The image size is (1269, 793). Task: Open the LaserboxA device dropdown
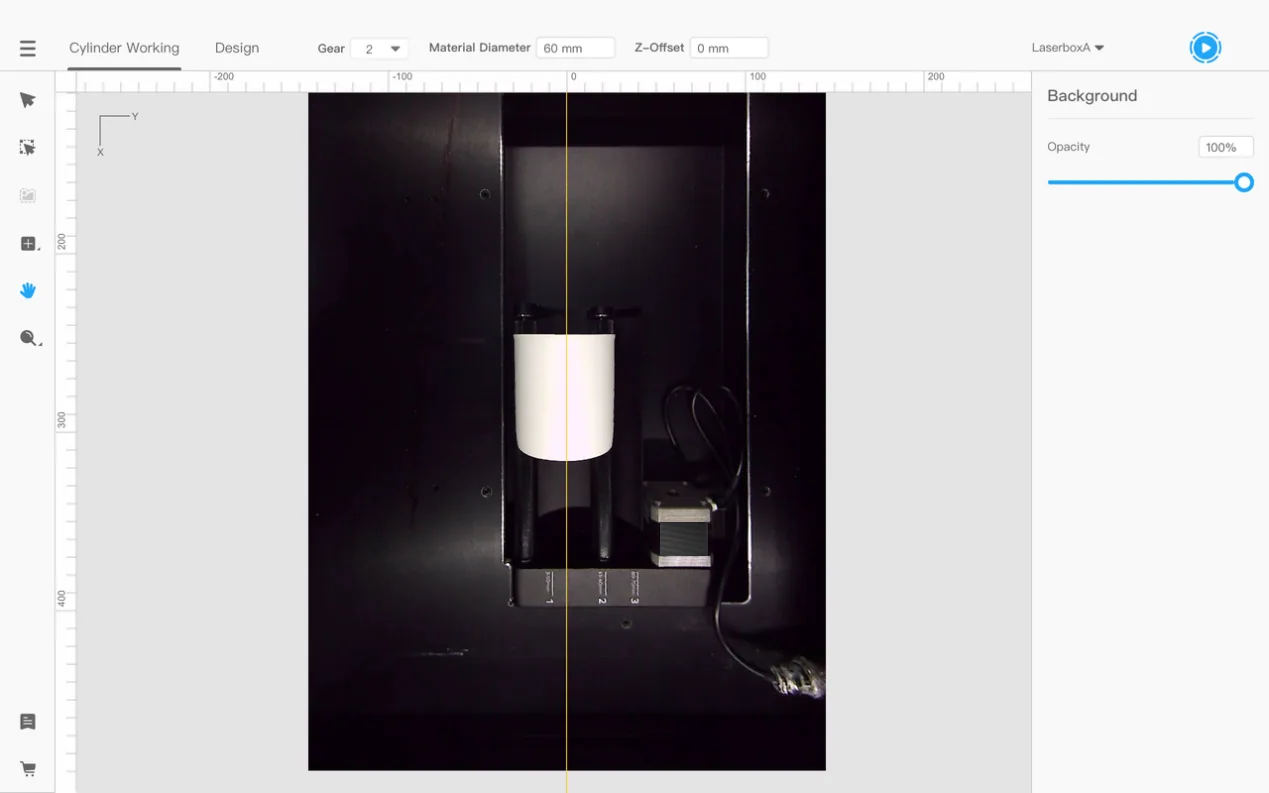pyautogui.click(x=1068, y=48)
